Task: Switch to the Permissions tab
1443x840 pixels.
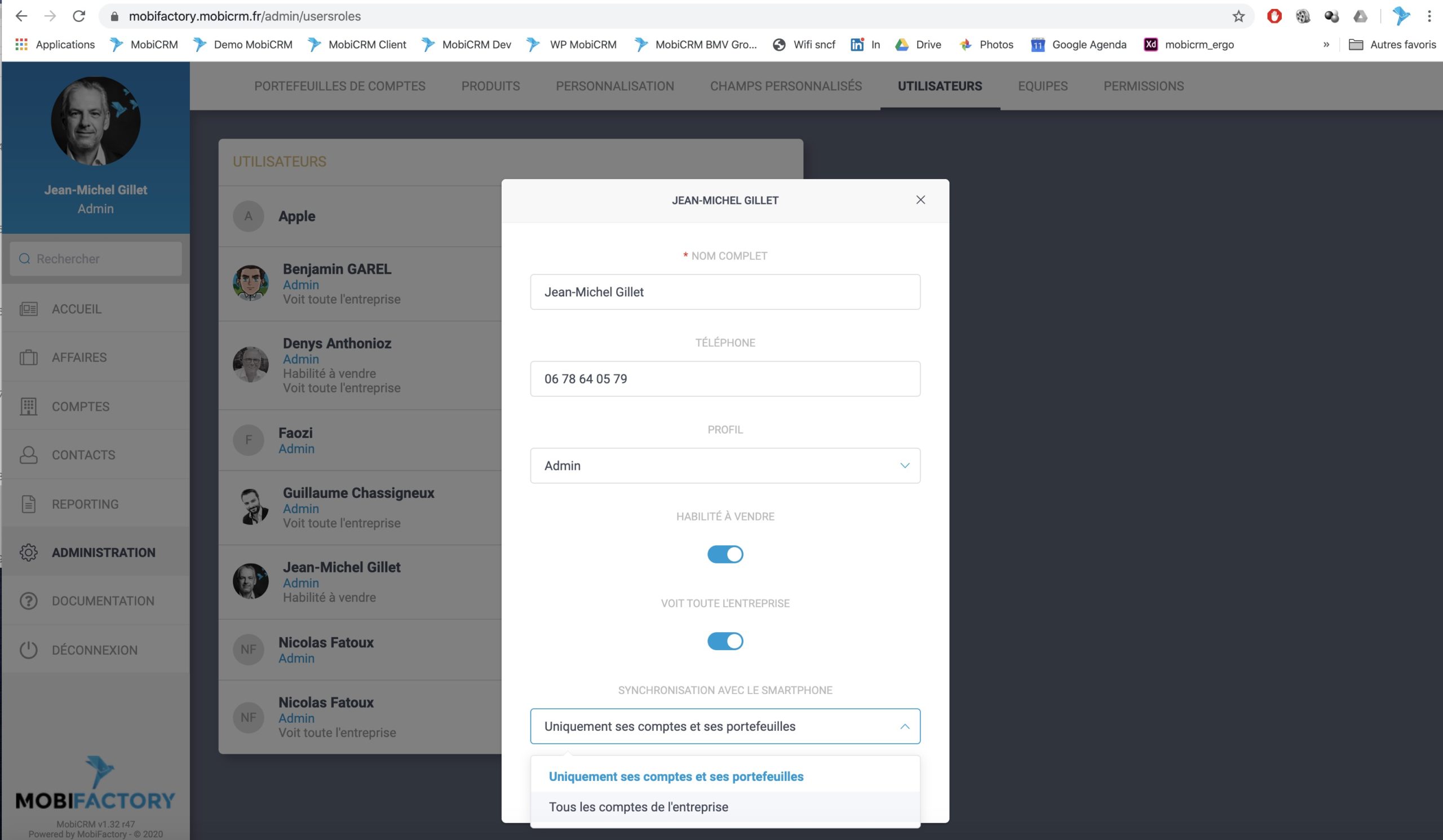Action: [1143, 86]
